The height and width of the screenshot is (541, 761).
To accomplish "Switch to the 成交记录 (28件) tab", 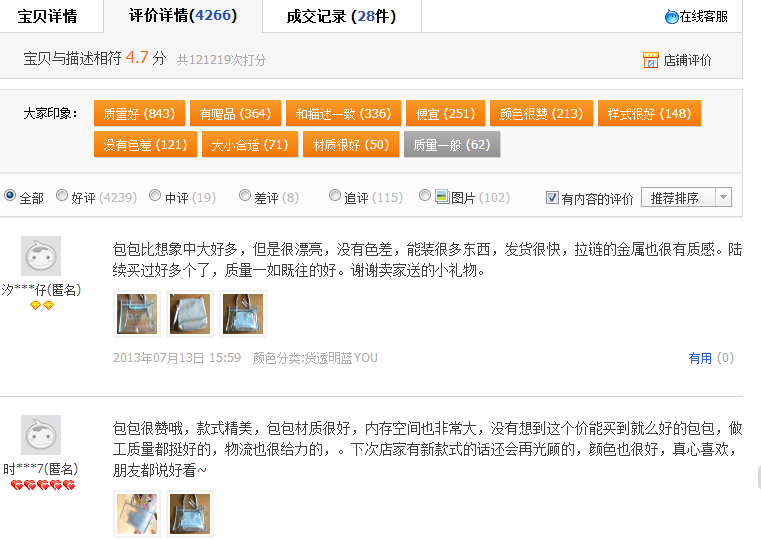I will 342,16.
